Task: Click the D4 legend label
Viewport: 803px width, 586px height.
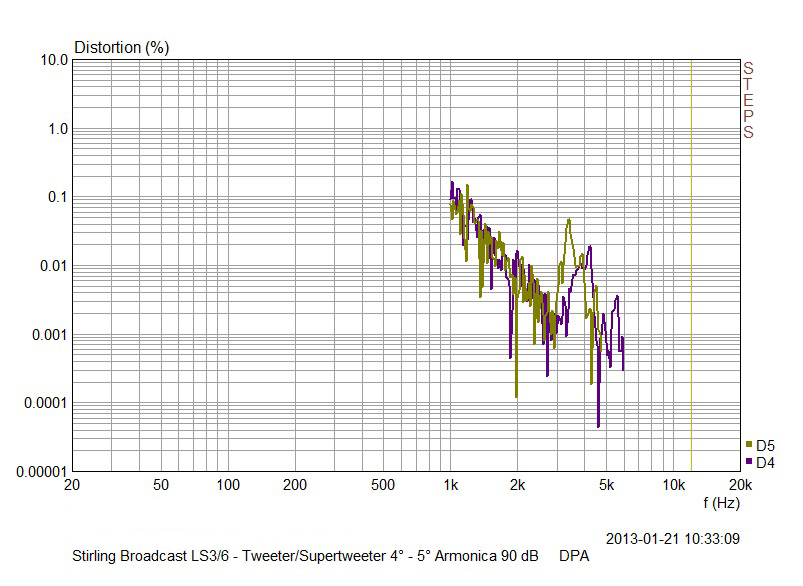Action: click(765, 463)
